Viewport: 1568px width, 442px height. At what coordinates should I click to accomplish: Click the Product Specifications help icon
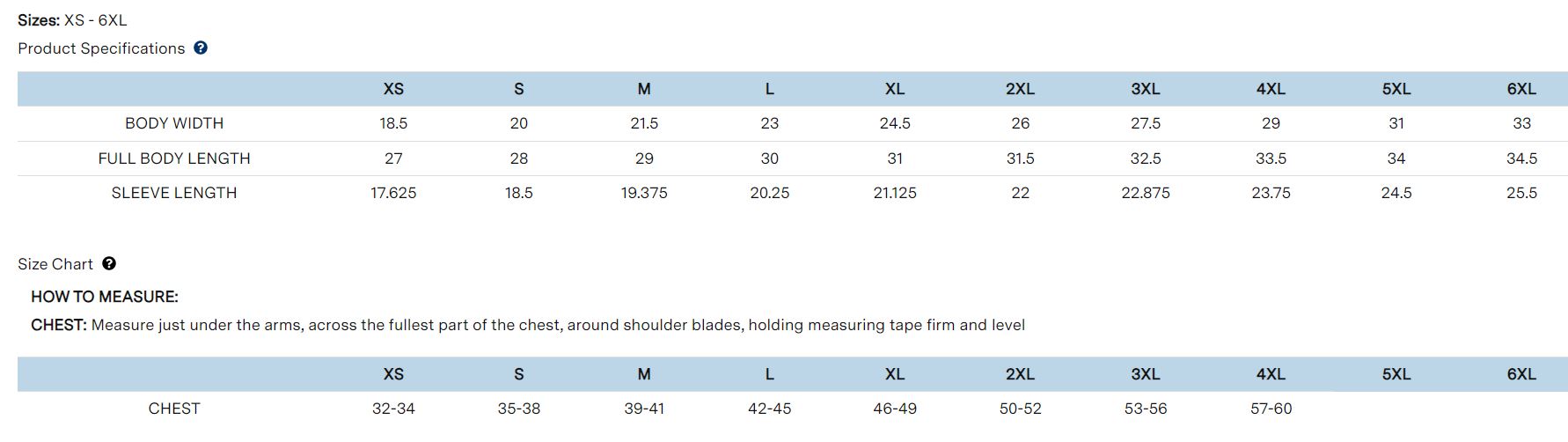pos(201,48)
